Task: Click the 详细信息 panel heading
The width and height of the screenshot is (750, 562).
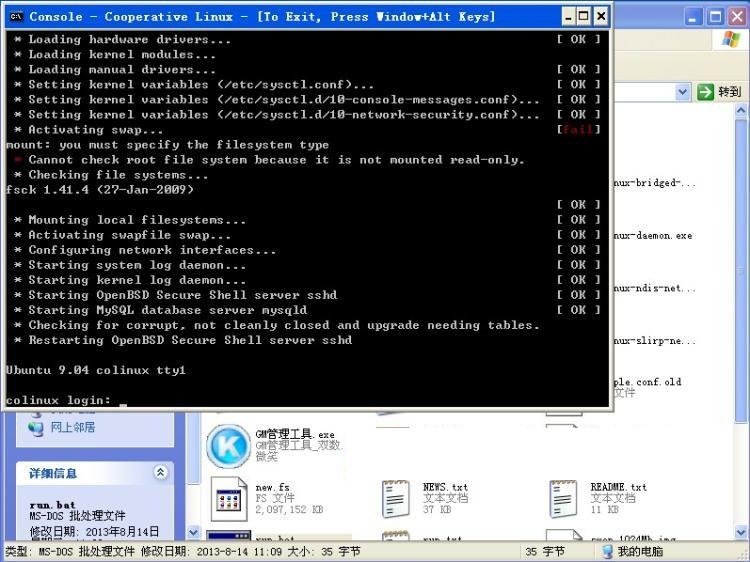Action: (53, 474)
